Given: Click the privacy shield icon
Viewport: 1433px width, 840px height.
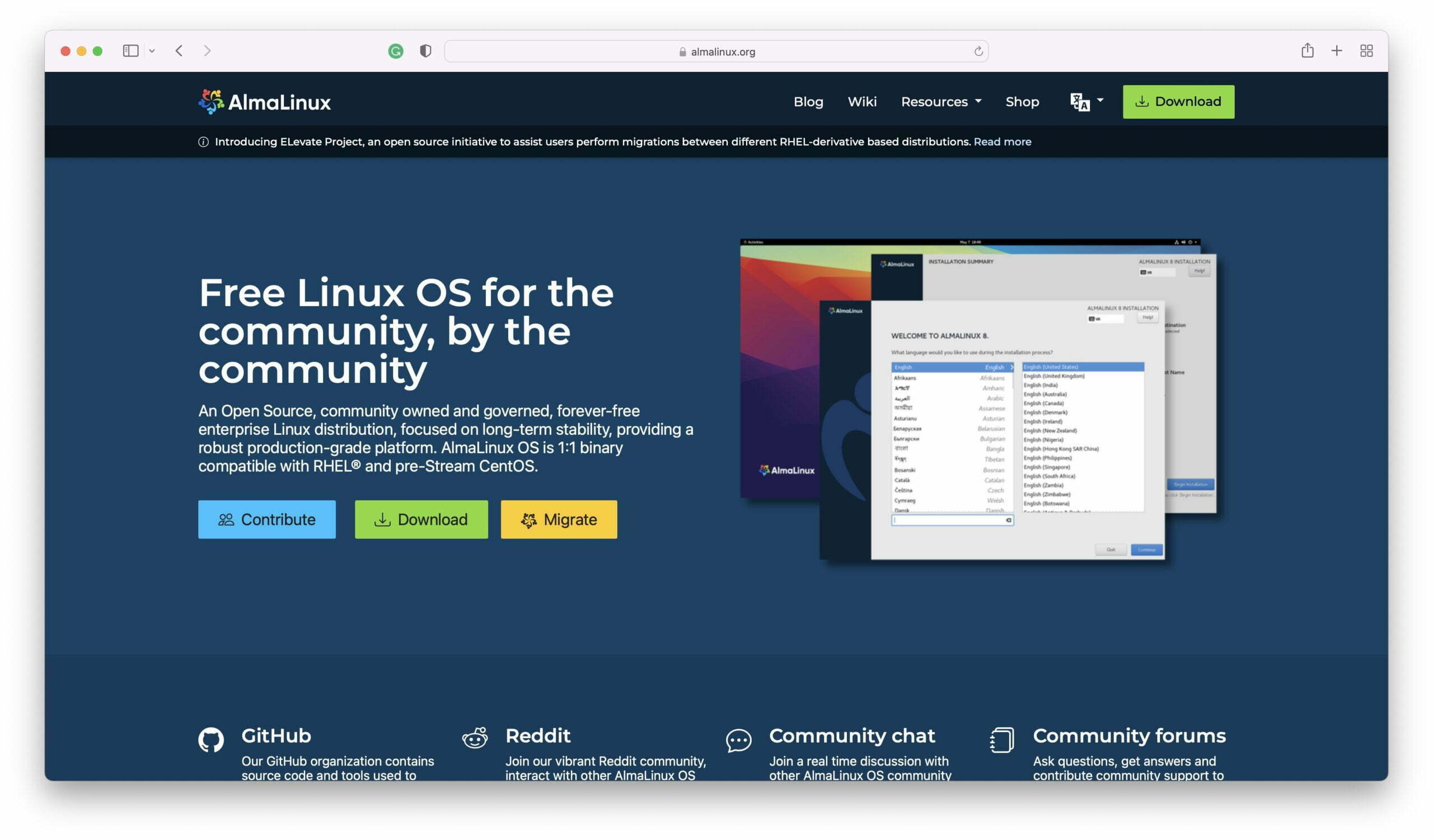Looking at the screenshot, I should [x=425, y=51].
